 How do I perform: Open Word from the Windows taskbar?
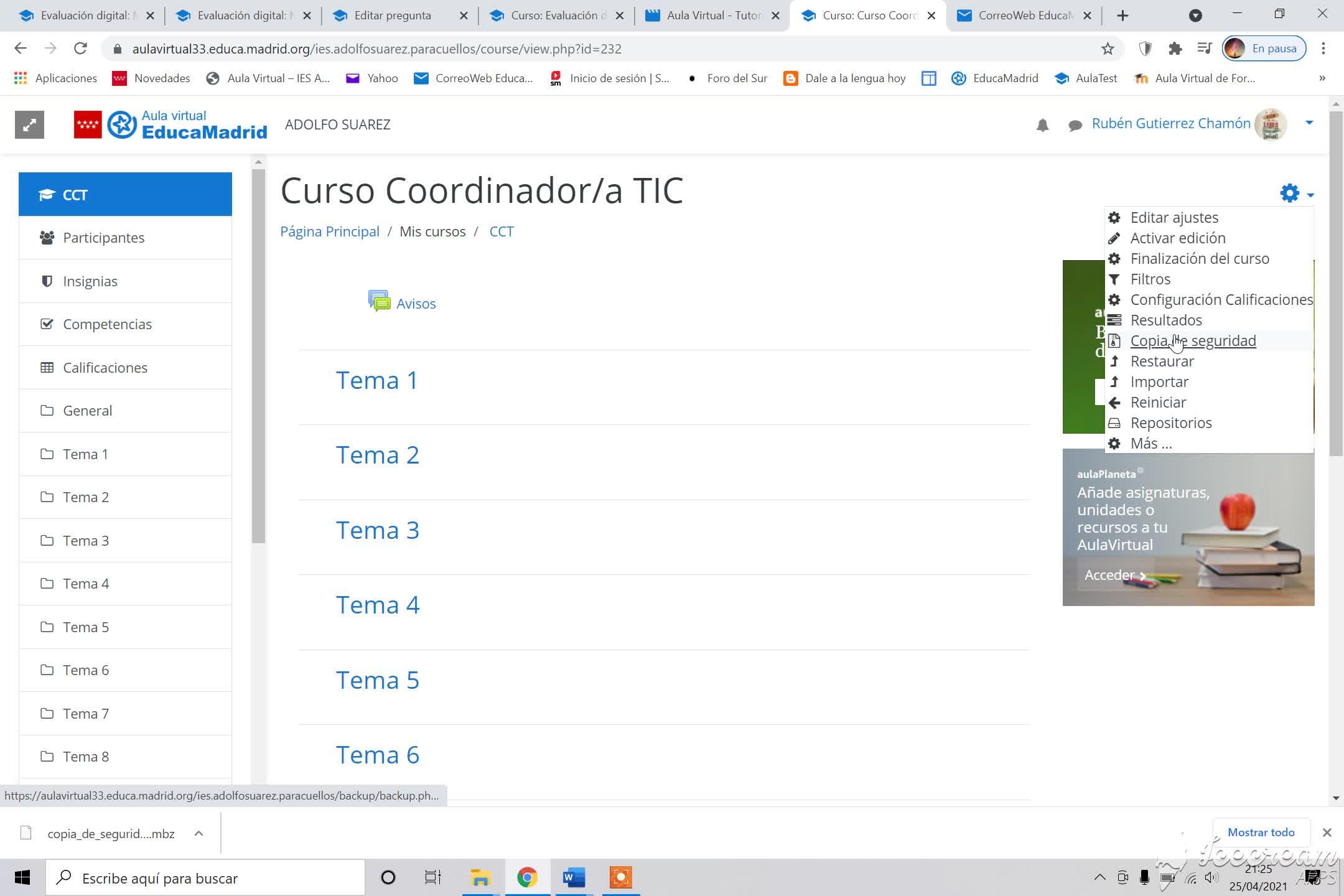point(573,877)
